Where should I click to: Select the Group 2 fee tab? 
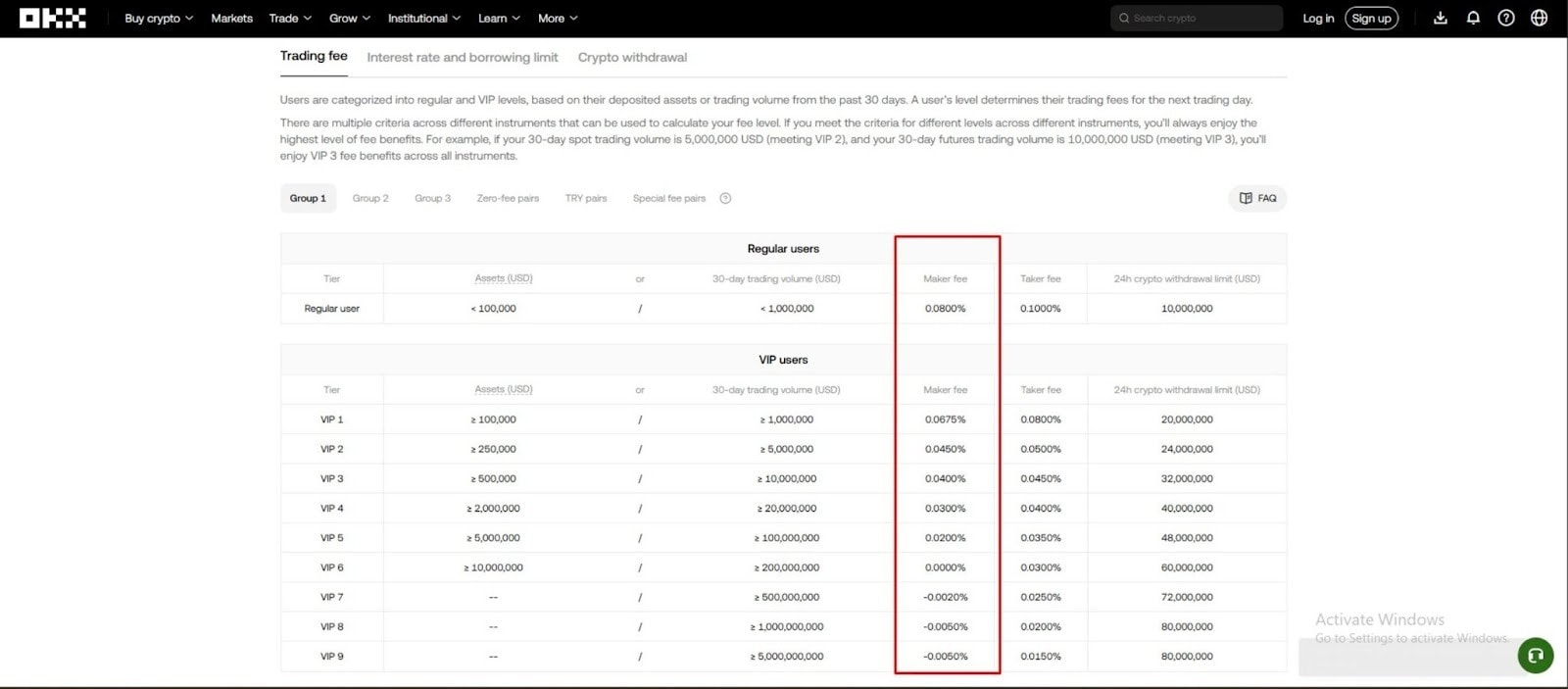pyautogui.click(x=370, y=198)
